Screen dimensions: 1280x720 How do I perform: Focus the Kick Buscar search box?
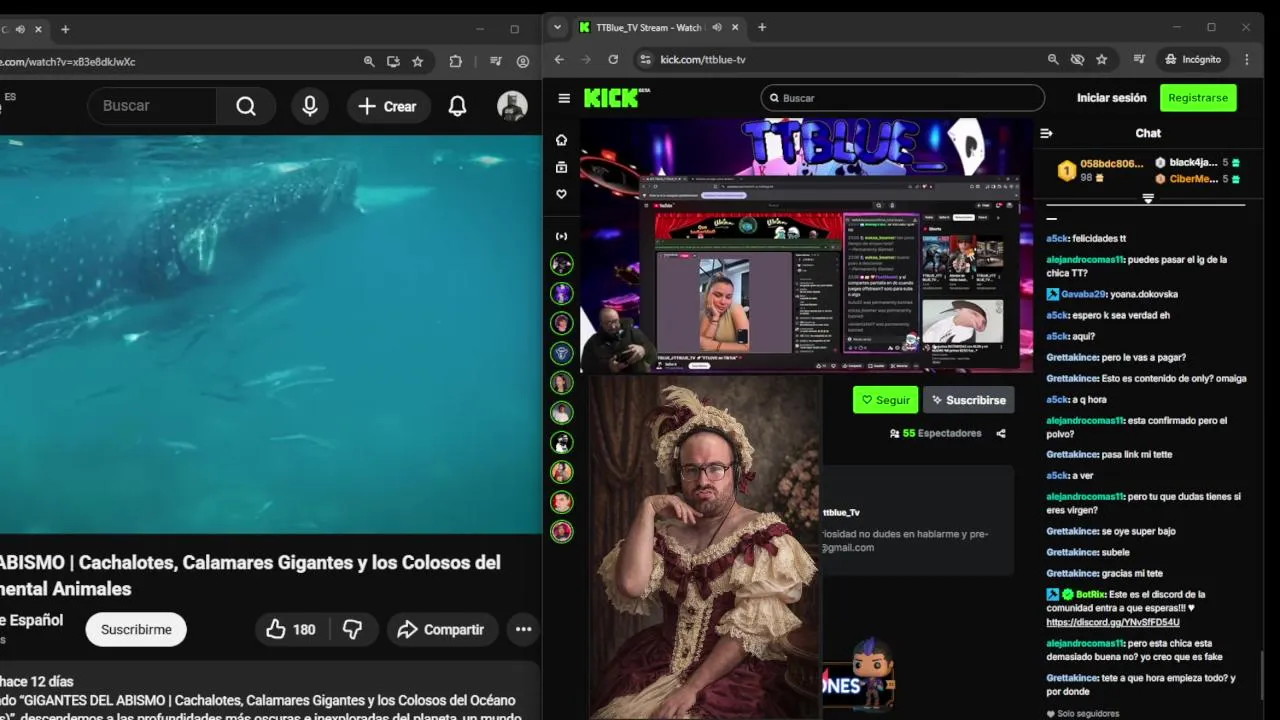point(903,98)
